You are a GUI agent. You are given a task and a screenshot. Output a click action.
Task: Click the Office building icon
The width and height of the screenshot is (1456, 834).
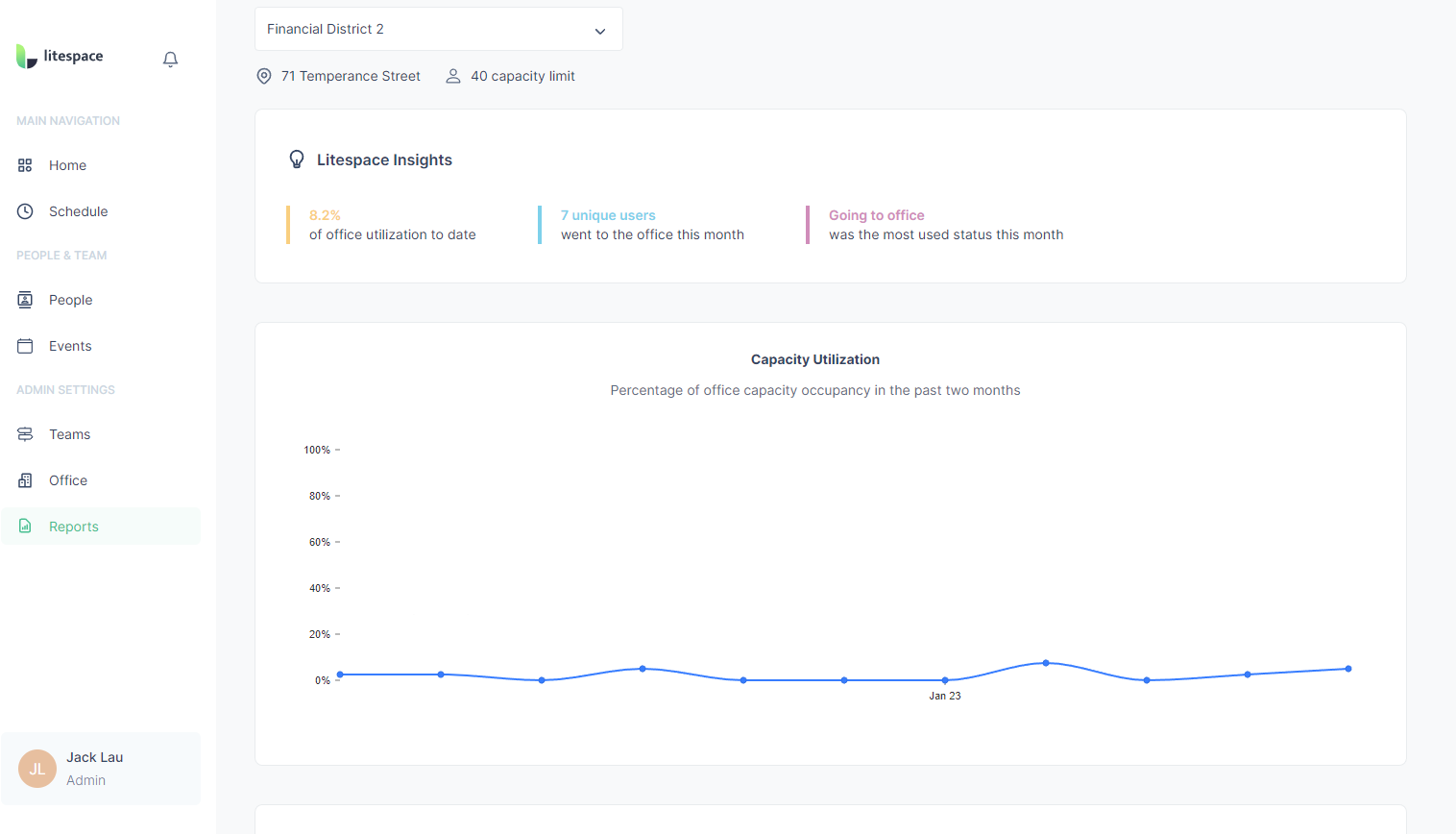pyautogui.click(x=24, y=479)
